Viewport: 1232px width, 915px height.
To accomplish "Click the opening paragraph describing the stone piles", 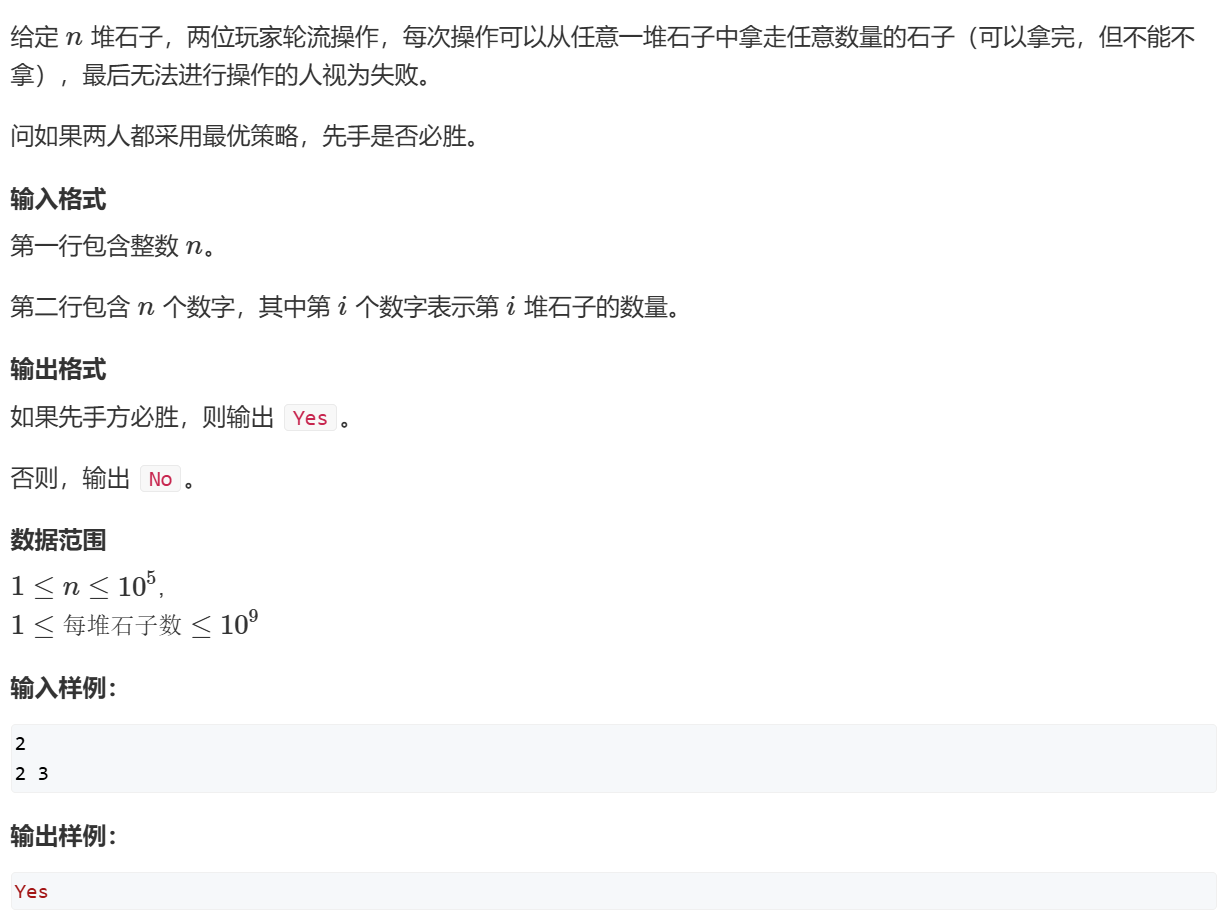I will click(x=603, y=57).
